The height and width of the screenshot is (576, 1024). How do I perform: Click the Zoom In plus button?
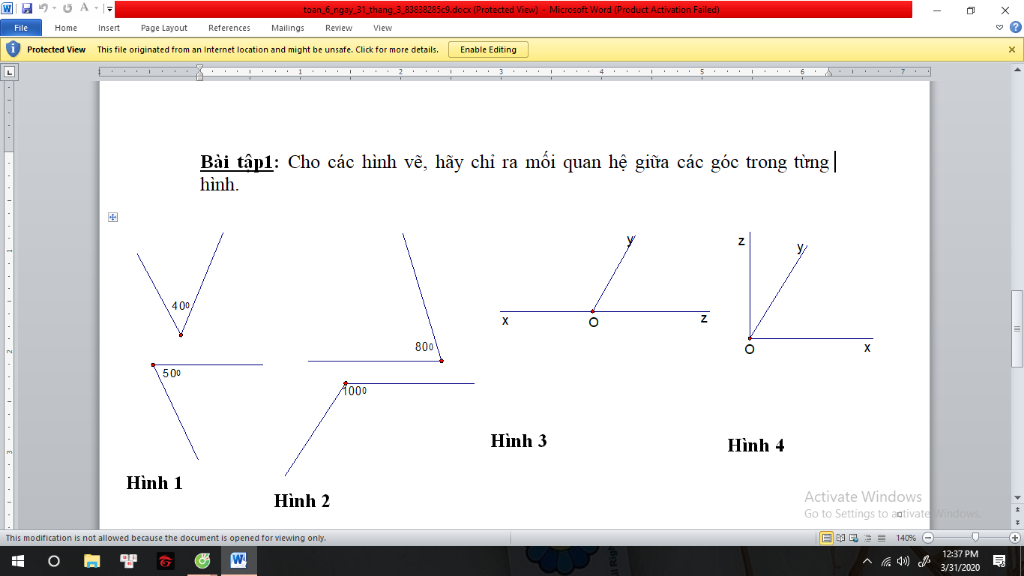[x=1014, y=538]
